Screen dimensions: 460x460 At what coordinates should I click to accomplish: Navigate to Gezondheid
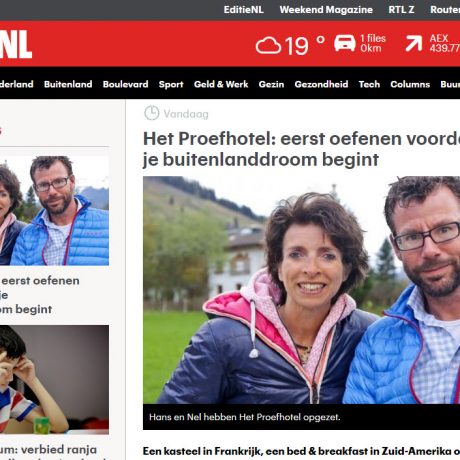click(321, 84)
